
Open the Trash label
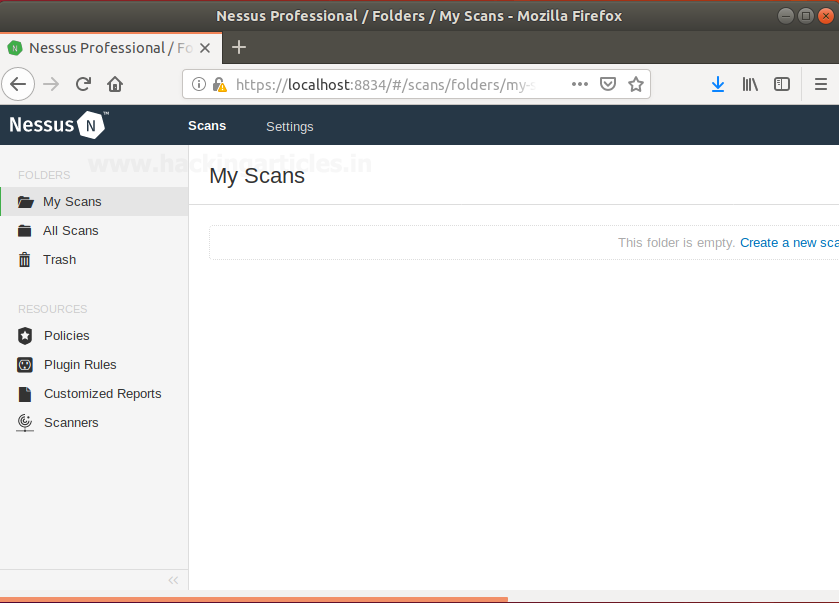pos(59,259)
